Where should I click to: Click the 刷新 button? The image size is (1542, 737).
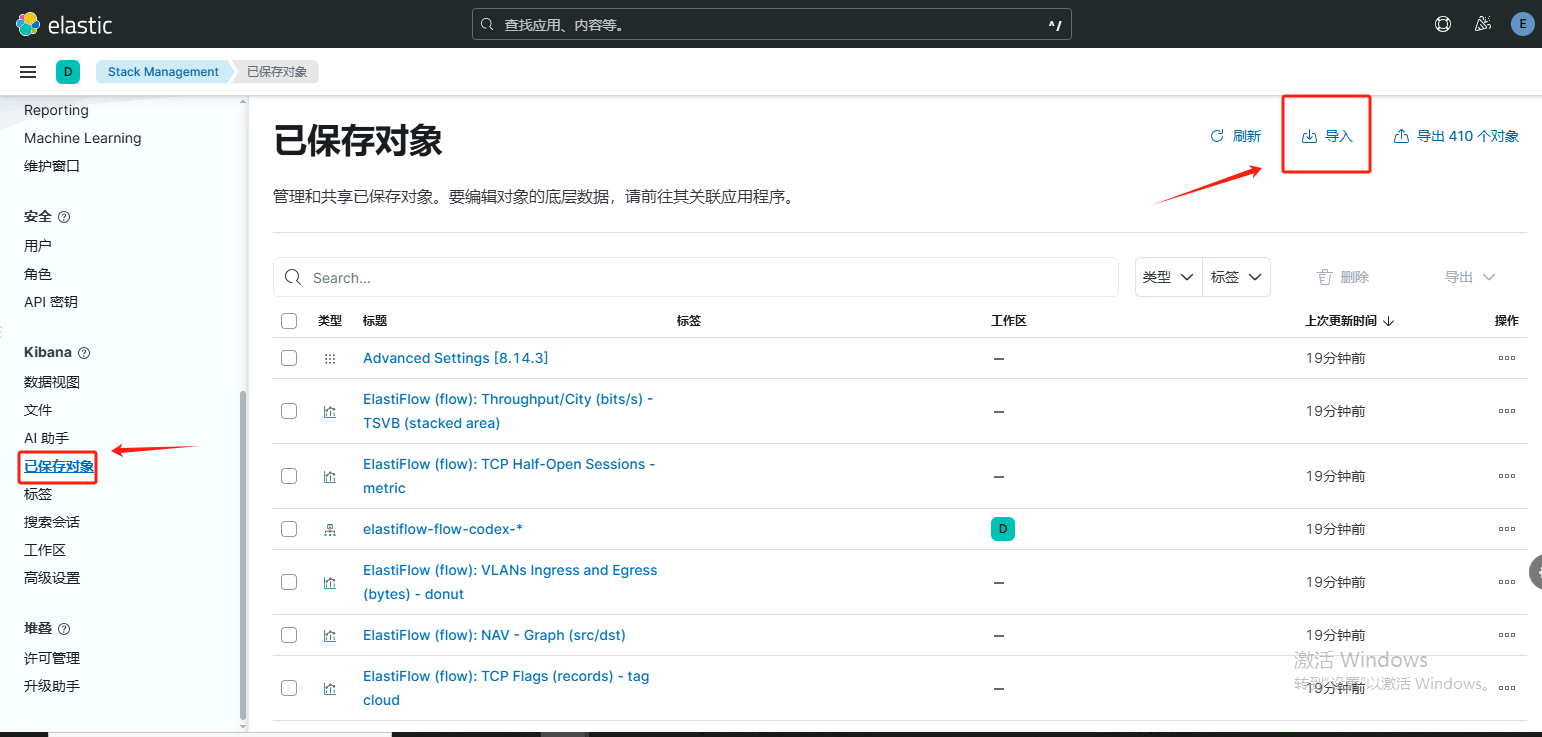(x=1236, y=136)
